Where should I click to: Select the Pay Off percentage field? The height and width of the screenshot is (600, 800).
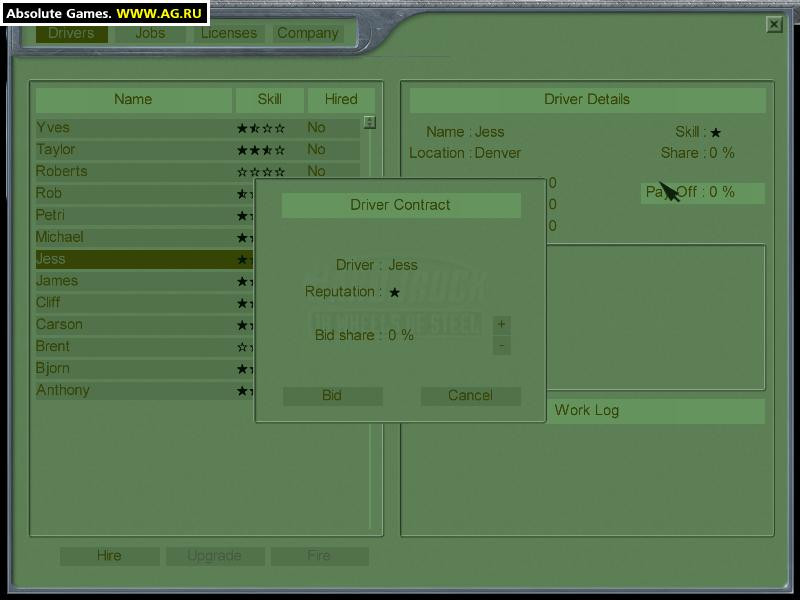click(702, 193)
